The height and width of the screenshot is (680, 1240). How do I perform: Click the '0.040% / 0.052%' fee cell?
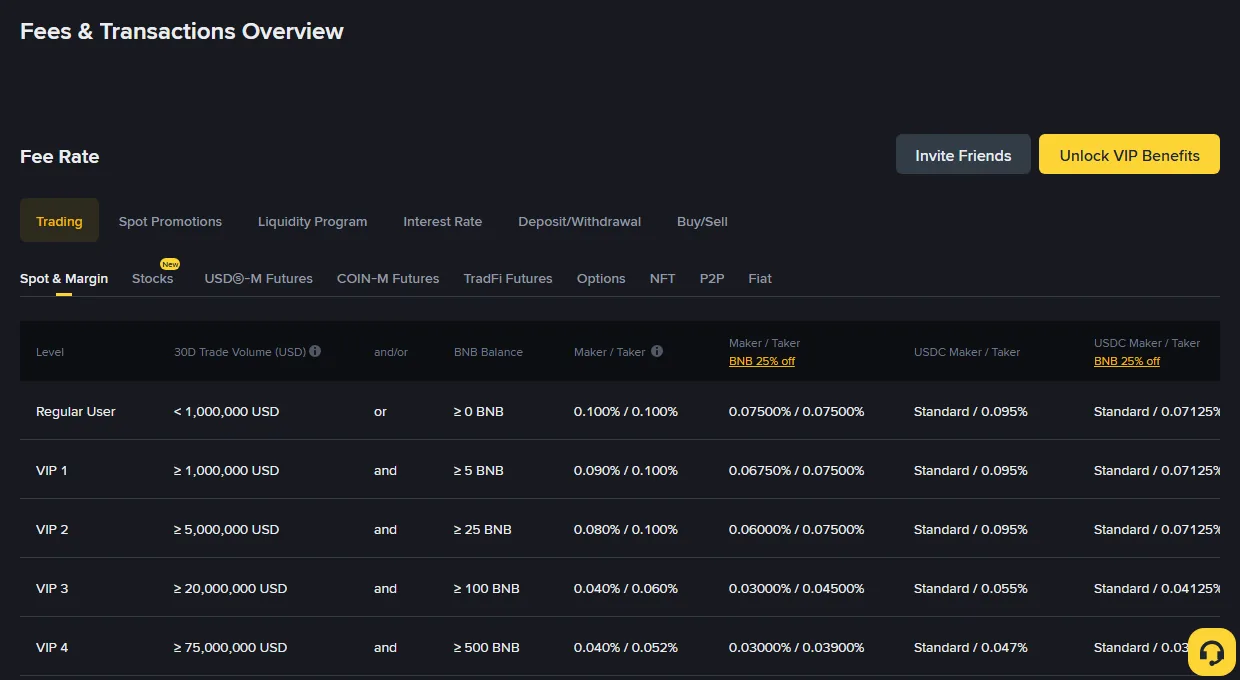626,647
